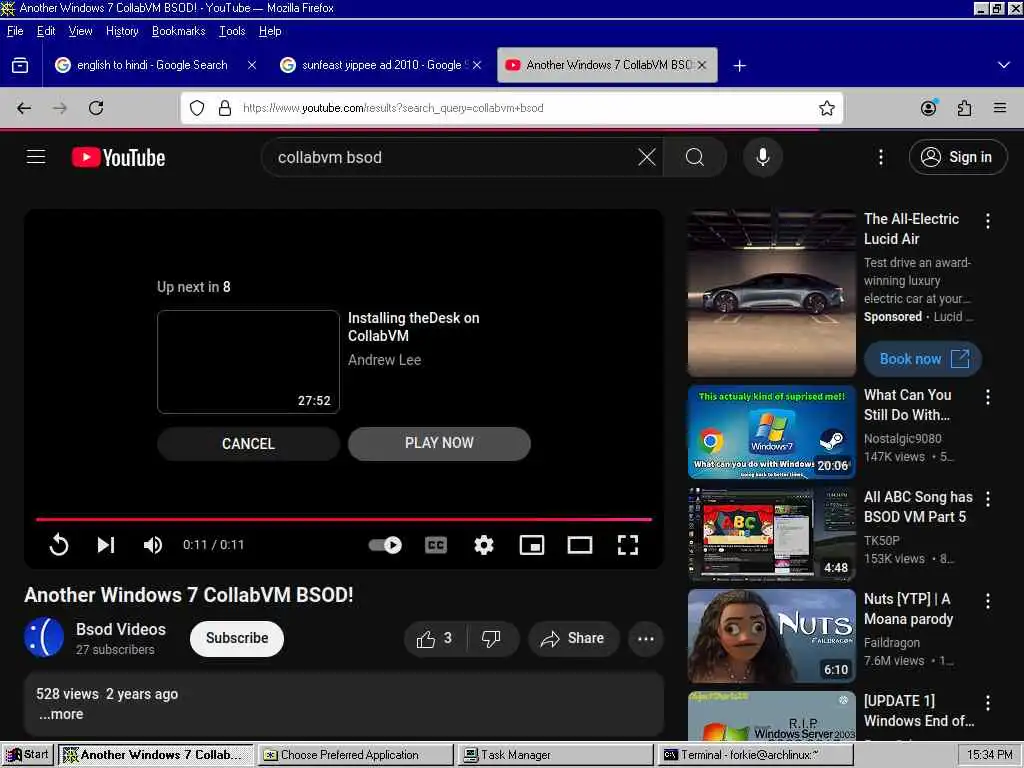Go back one page
Image resolution: width=1024 pixels, height=768 pixels.
(24, 108)
